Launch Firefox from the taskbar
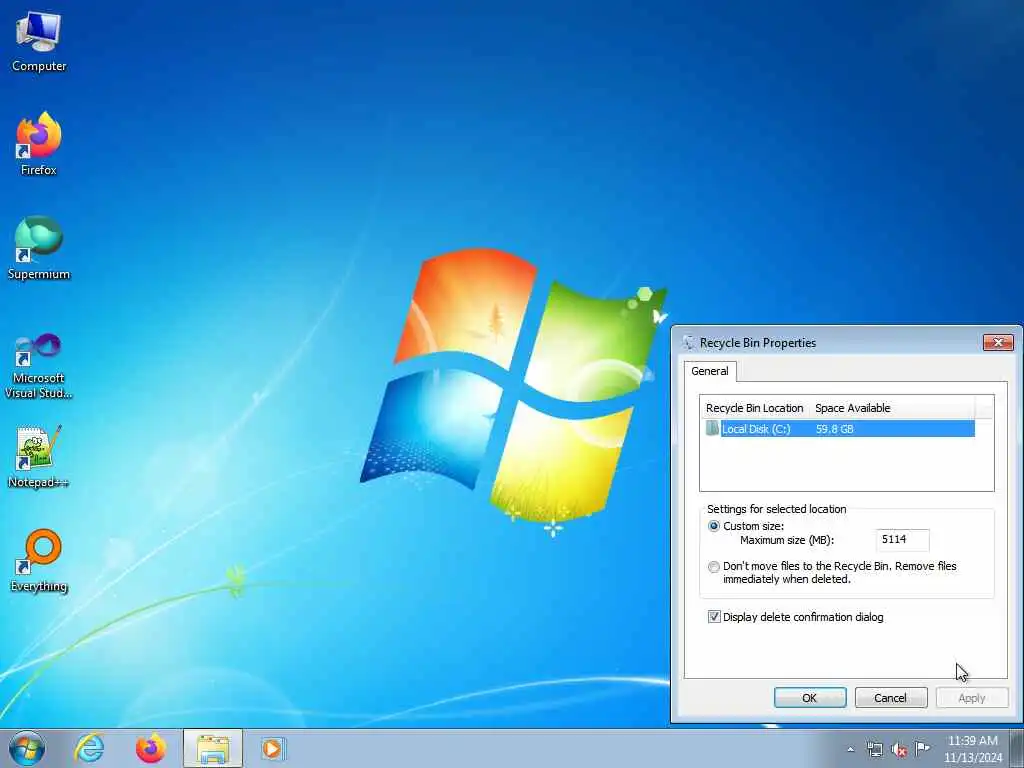Viewport: 1024px width, 768px height. (151, 748)
